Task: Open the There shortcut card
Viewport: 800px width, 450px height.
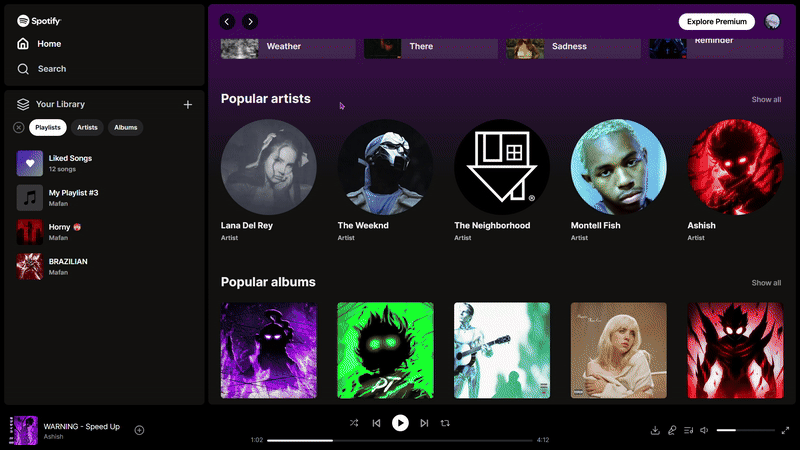Action: coord(431,48)
